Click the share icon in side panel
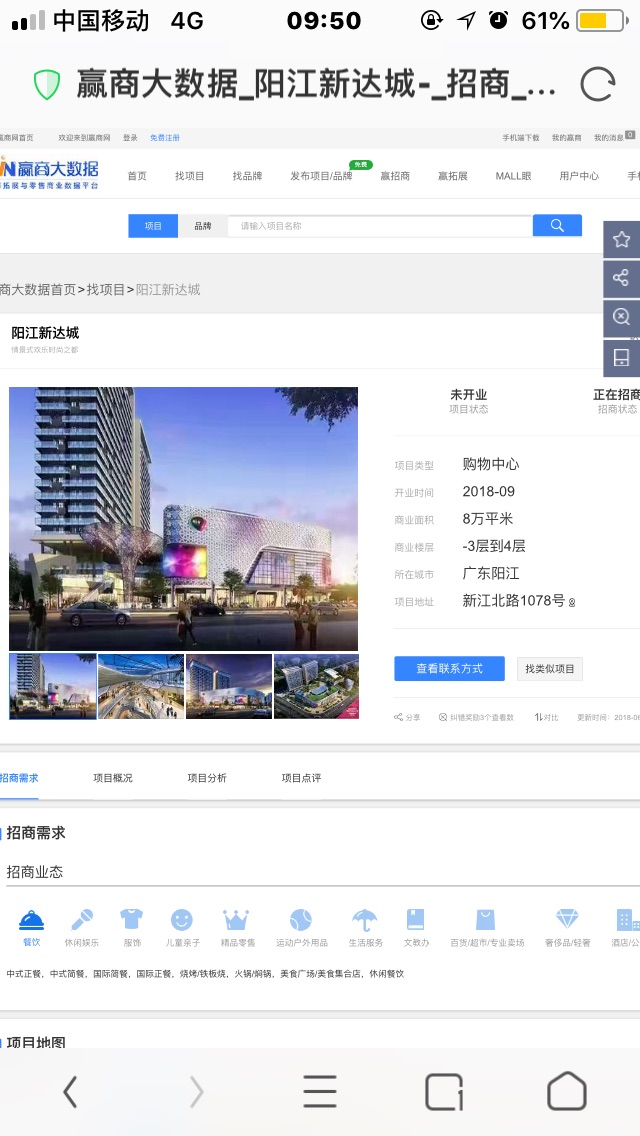Viewport: 640px width, 1136px height. [621, 278]
